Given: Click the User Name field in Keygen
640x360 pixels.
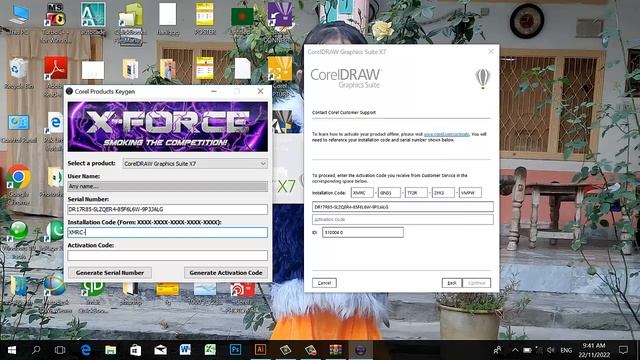Looking at the screenshot, I should tap(167, 186).
